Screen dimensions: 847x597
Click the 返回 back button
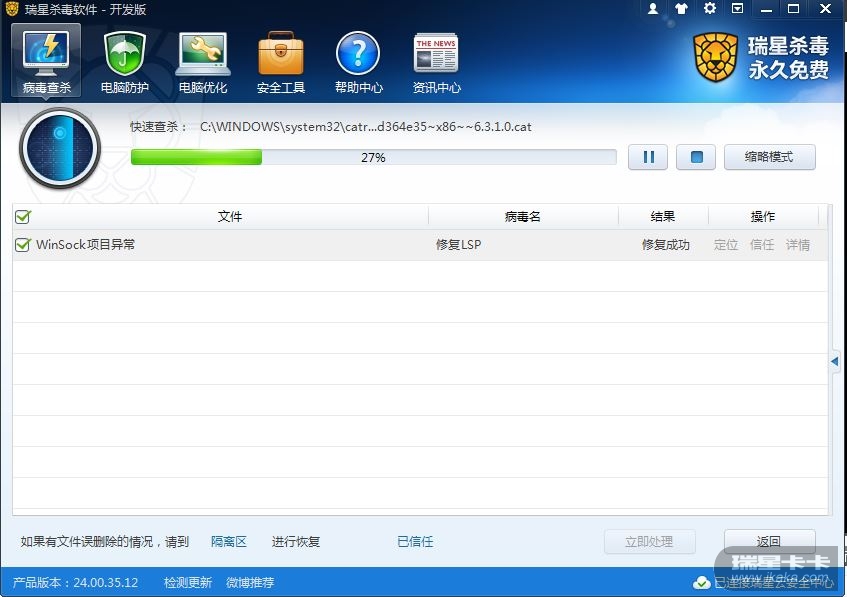click(769, 541)
